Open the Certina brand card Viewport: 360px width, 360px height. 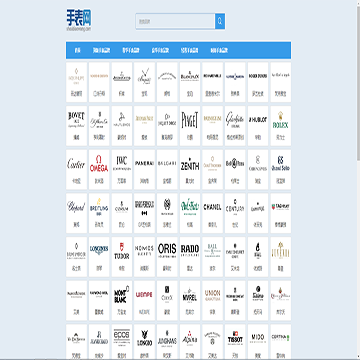[x=280, y=342]
